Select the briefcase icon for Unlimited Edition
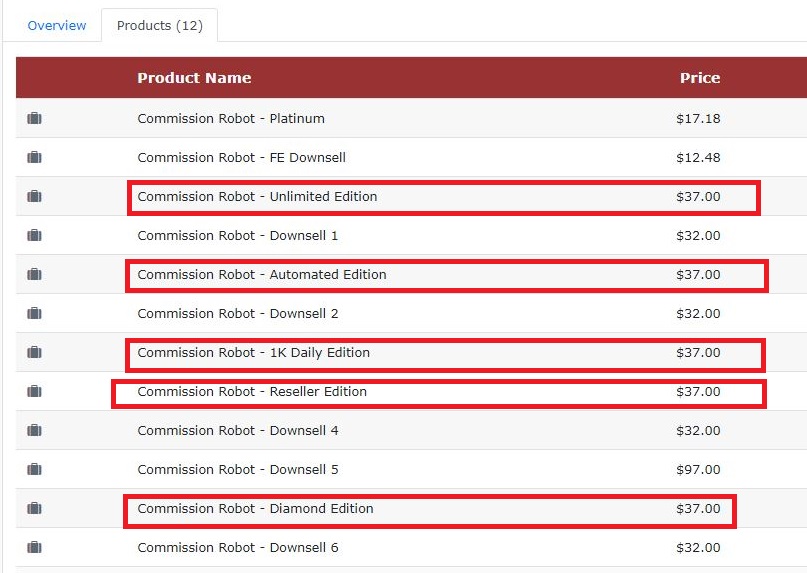Screen dimensions: 807x573 pos(34,196)
